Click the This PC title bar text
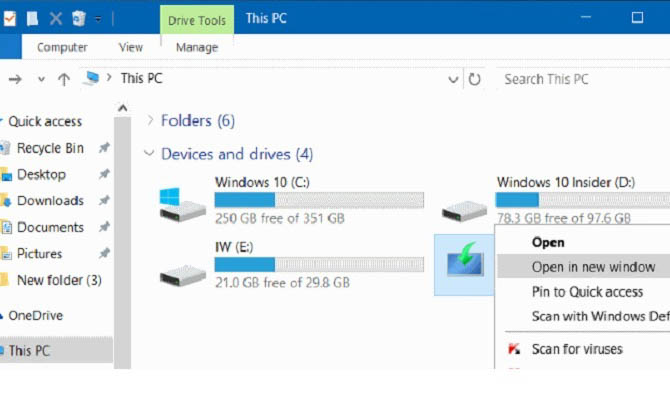The width and height of the screenshot is (670, 402). (x=266, y=18)
